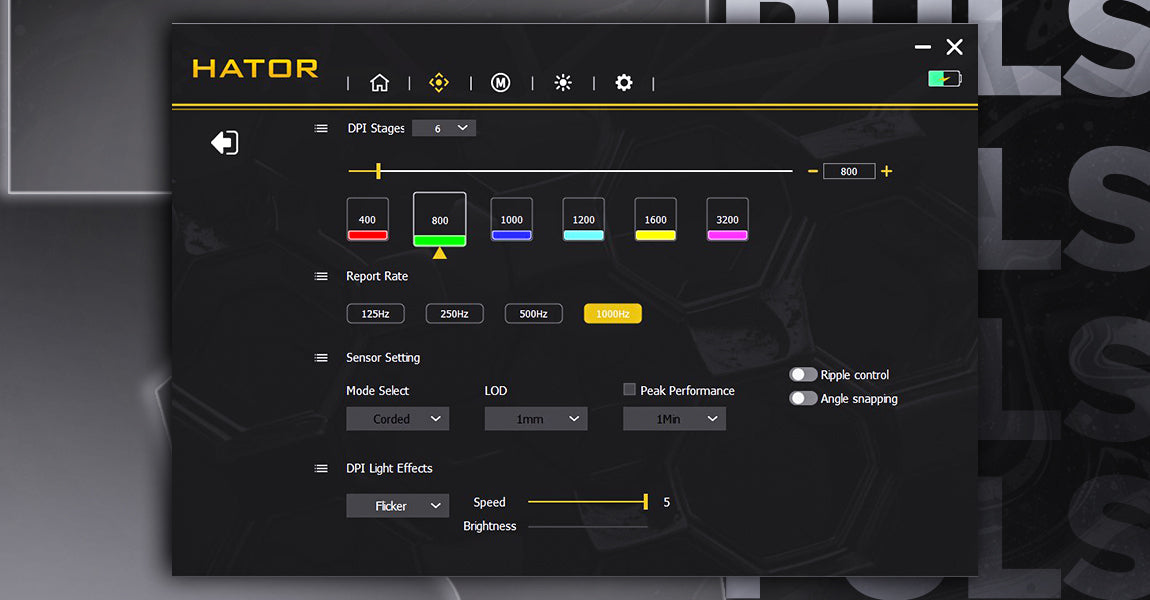Image resolution: width=1150 pixels, height=600 pixels.
Task: Enable the Angle snapping toggle
Action: coord(803,398)
